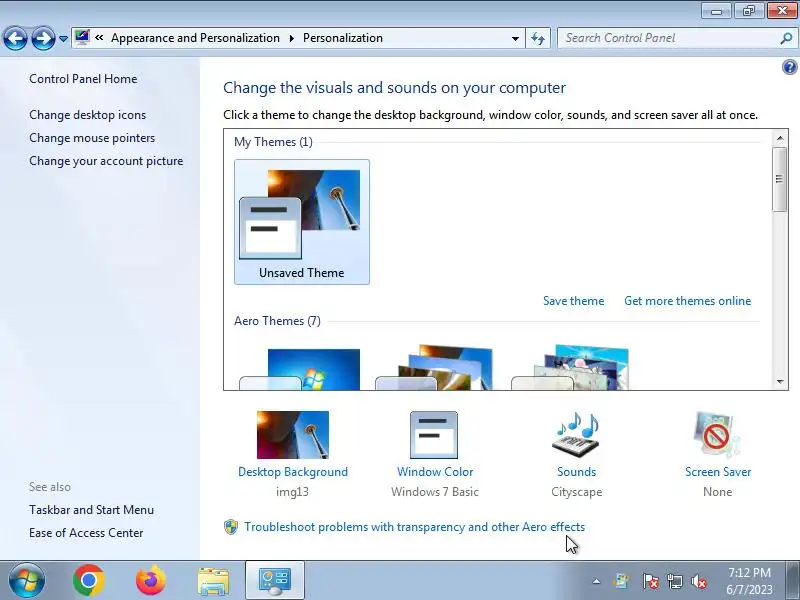Open the recent pages dropdown arrow

pos(63,39)
